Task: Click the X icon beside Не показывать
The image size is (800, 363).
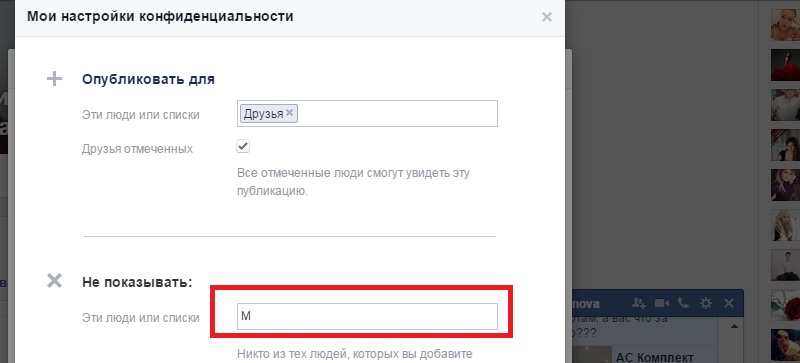Action: click(54, 281)
